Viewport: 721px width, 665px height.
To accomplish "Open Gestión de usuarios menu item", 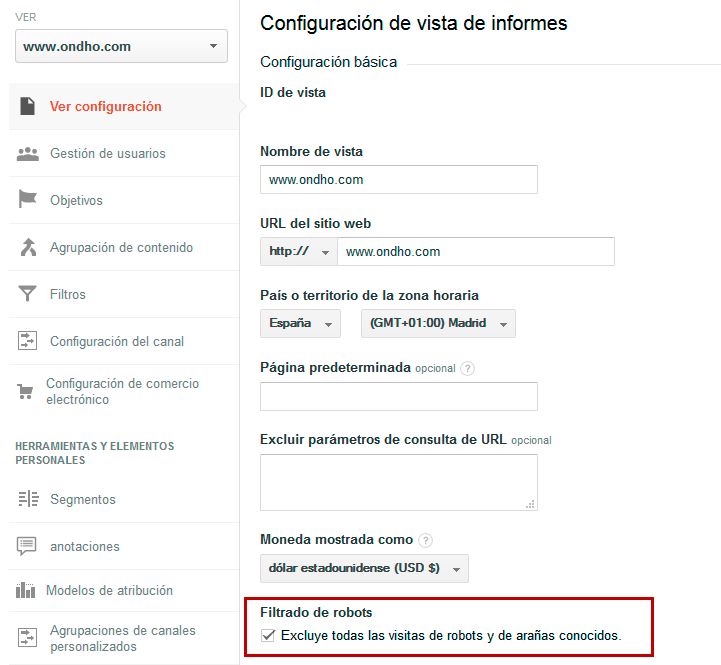I will point(124,154).
